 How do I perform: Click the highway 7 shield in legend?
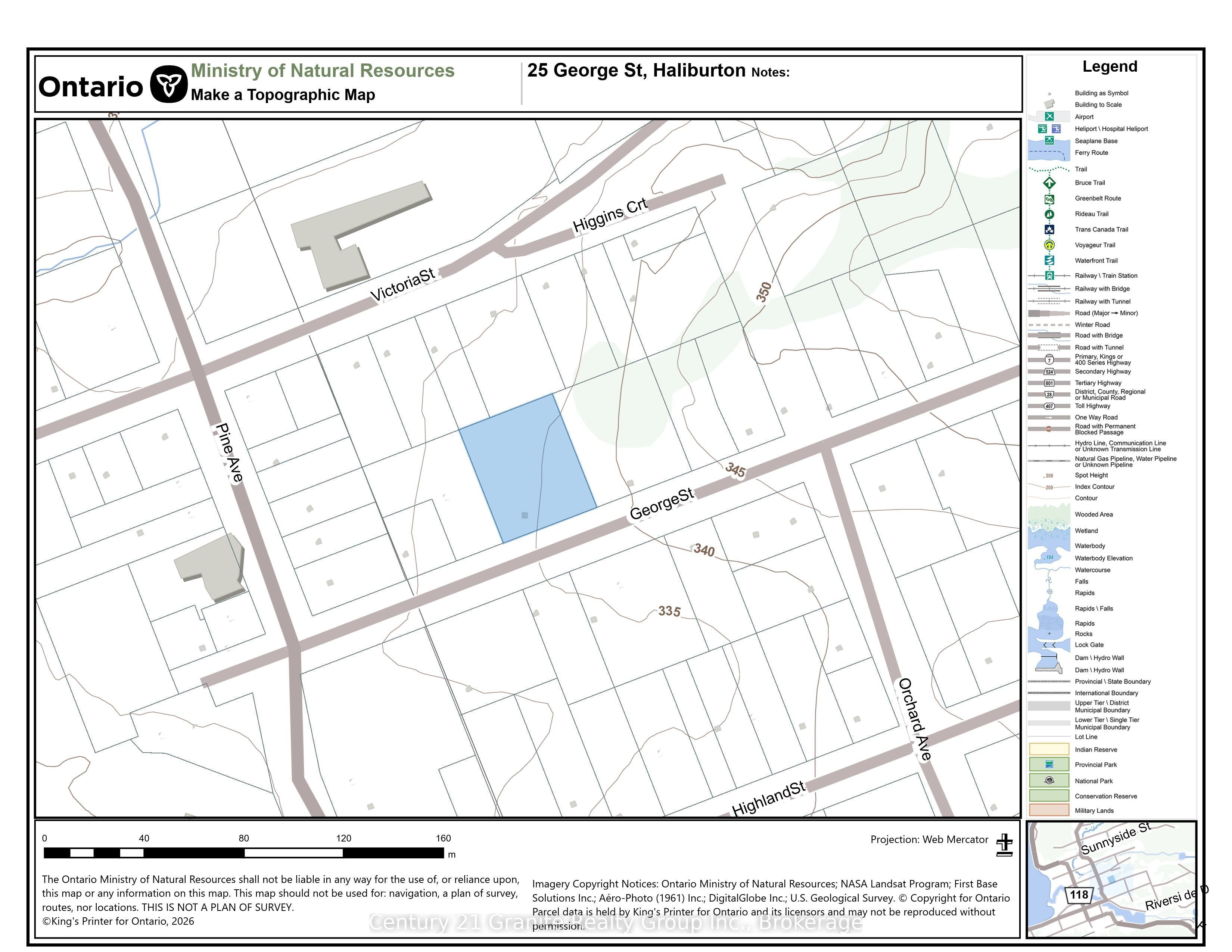[1049, 360]
